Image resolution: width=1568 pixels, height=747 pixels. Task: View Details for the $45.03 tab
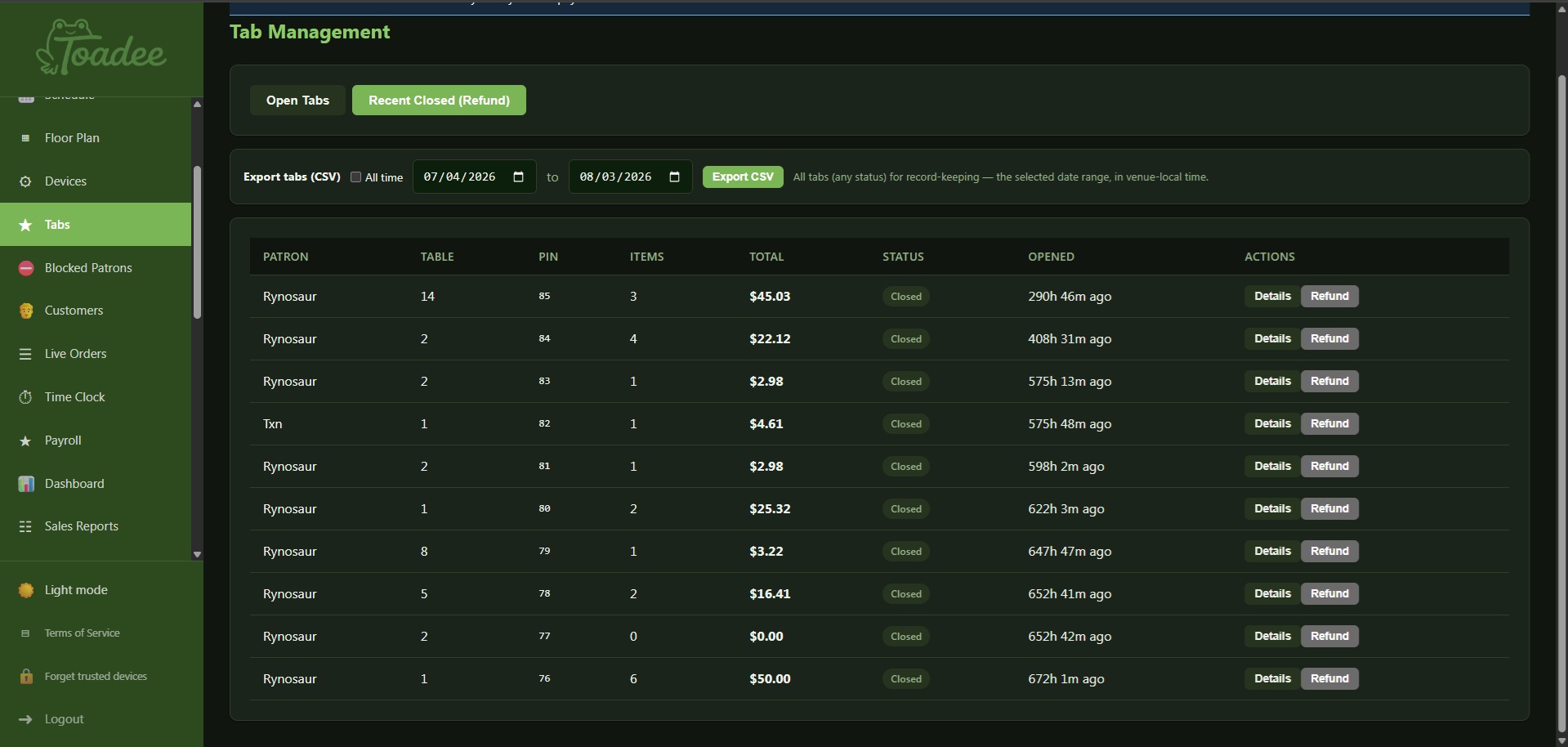(x=1272, y=296)
